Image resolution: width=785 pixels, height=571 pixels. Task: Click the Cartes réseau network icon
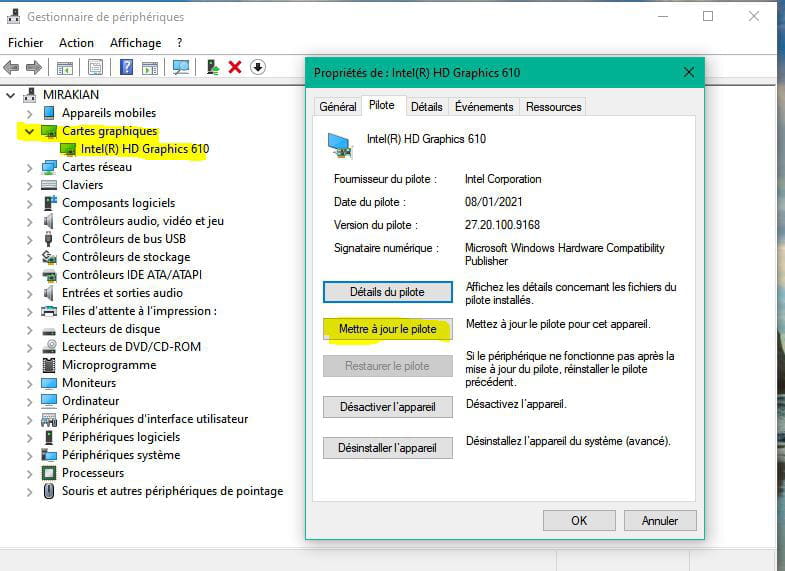tap(49, 167)
